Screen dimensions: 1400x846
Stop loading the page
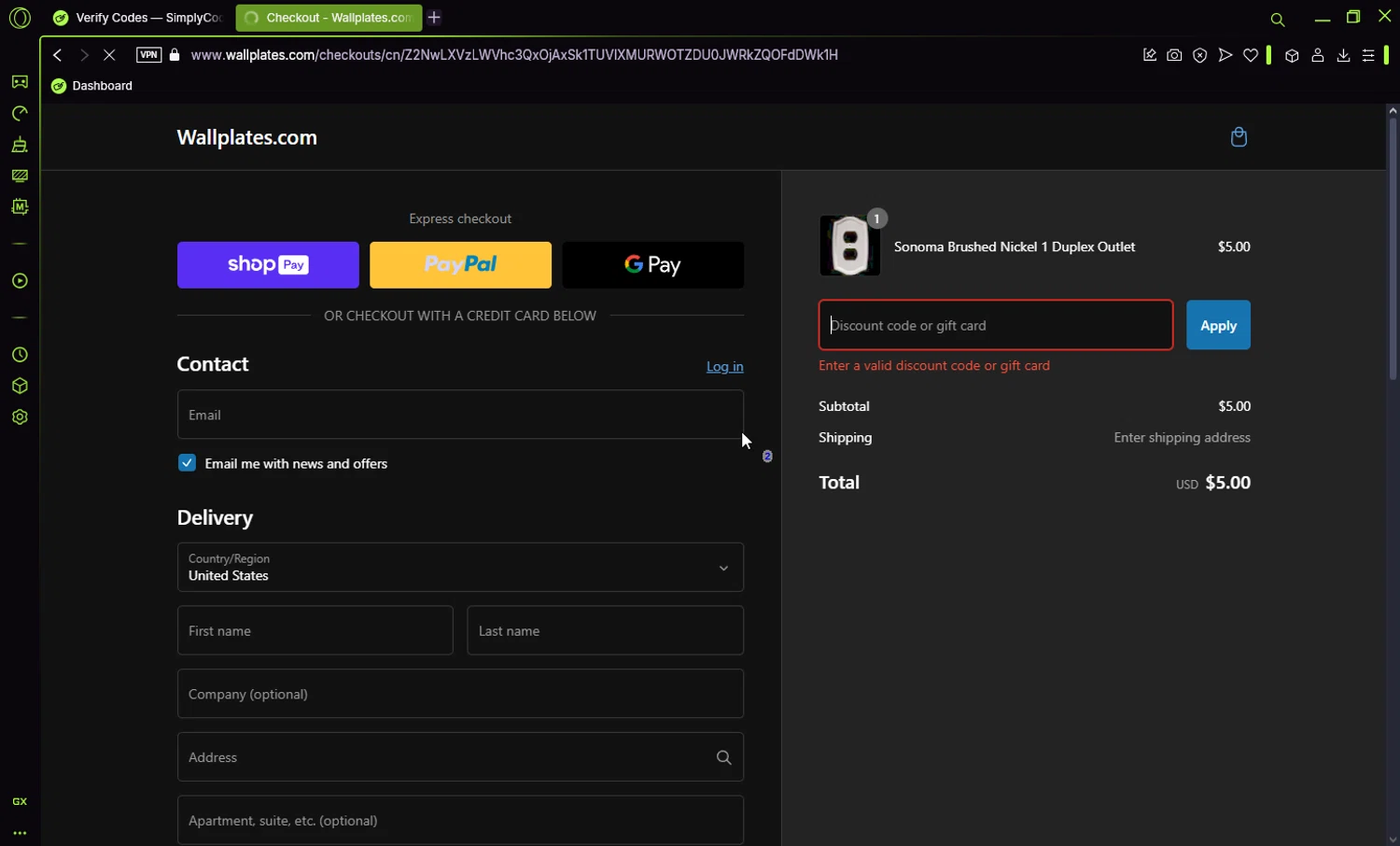[109, 55]
